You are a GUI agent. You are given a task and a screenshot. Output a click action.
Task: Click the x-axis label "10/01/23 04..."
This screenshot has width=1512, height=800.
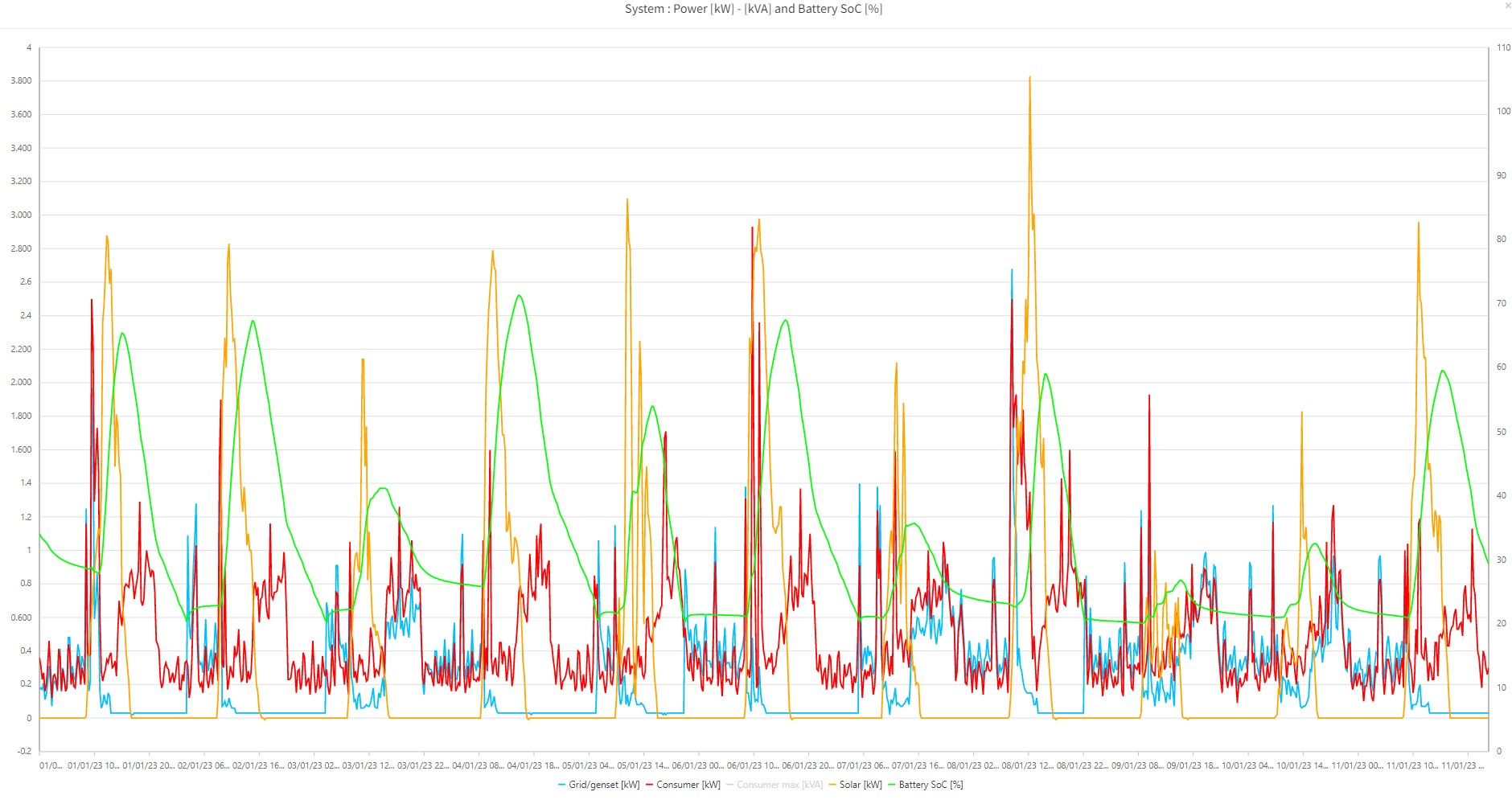click(x=1247, y=765)
